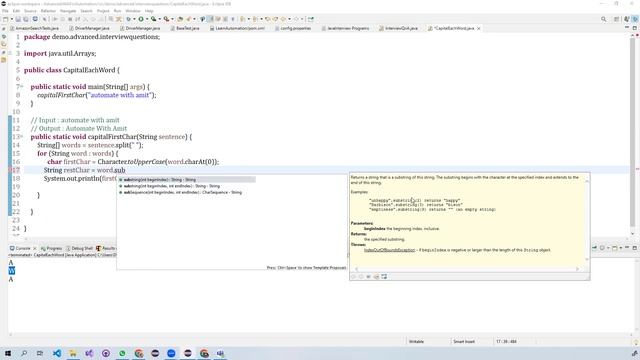Viewport: 640px width, 360px height.
Task: Maximize the editor area icon
Action: 635,28
